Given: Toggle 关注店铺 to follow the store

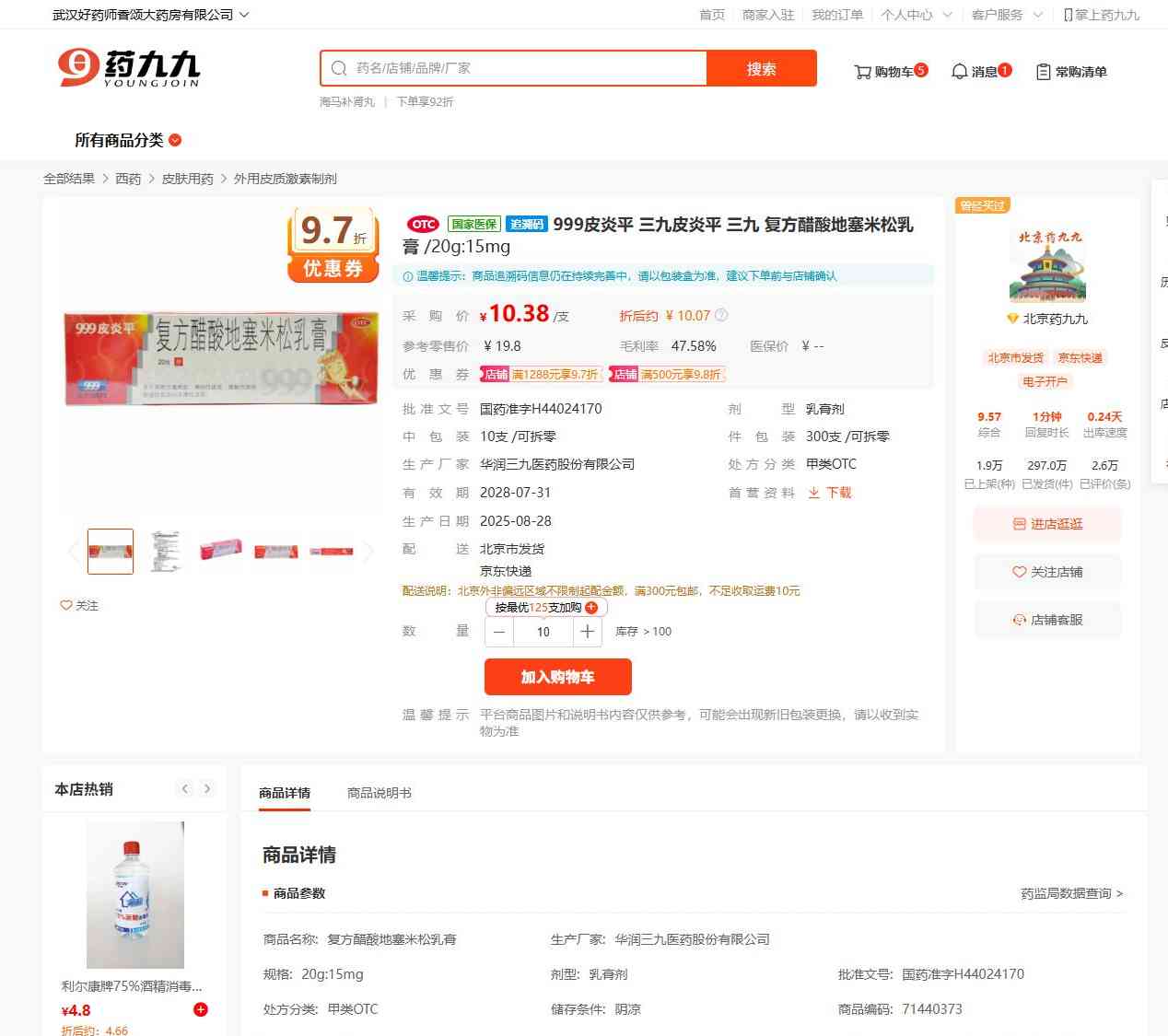Looking at the screenshot, I should pyautogui.click(x=1047, y=572).
